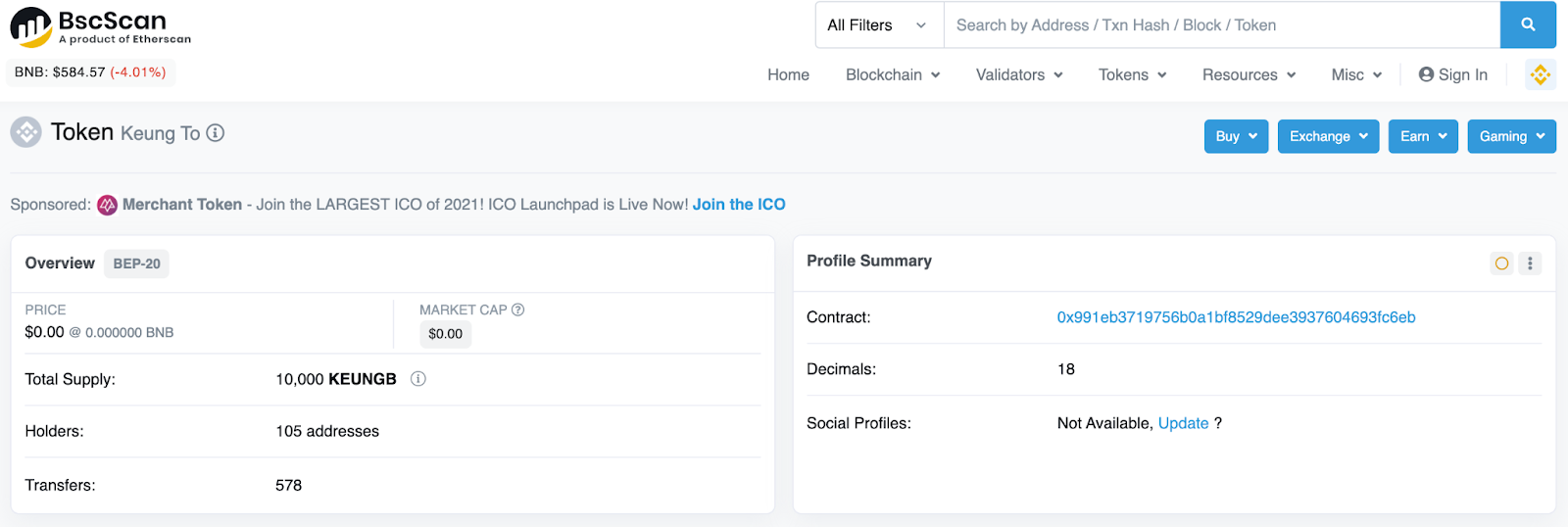Open the Buy dropdown button
Image resolution: width=1568 pixels, height=527 pixels.
1237,136
